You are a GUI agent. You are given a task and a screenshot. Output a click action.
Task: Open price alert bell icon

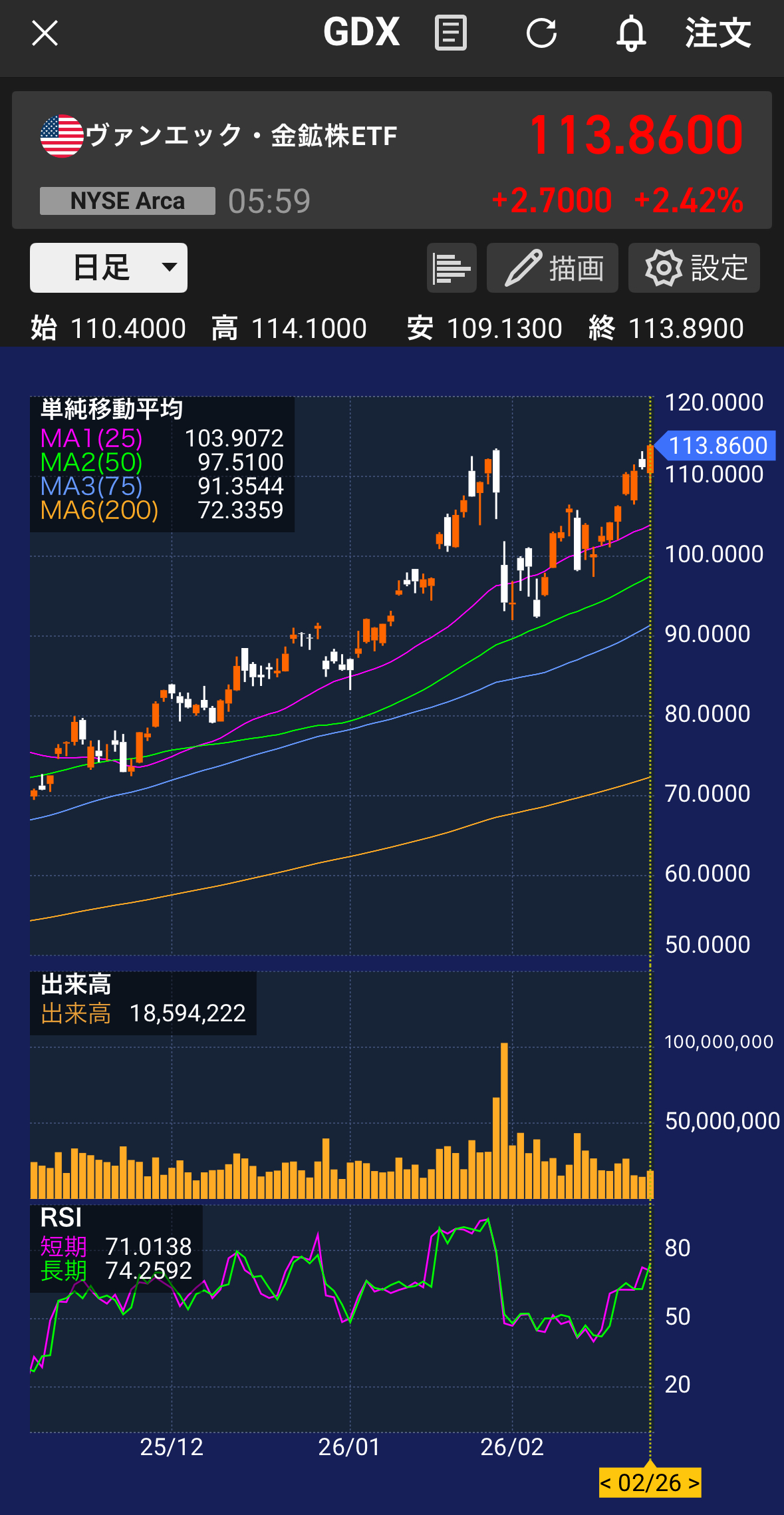pyautogui.click(x=630, y=33)
